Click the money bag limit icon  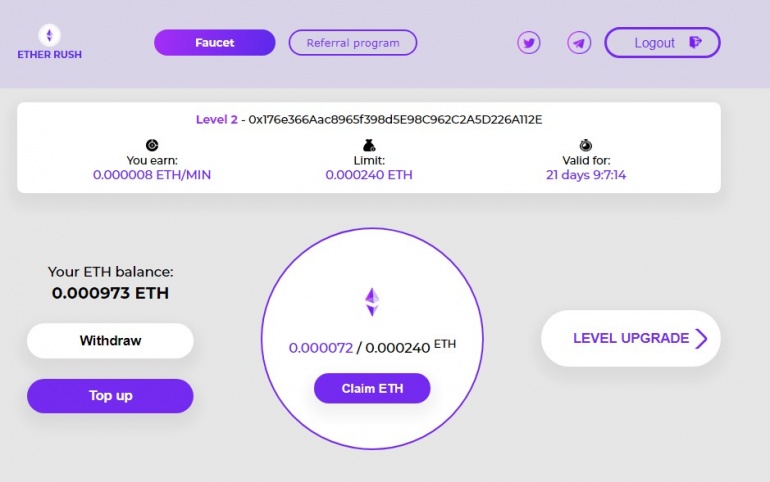[x=369, y=145]
